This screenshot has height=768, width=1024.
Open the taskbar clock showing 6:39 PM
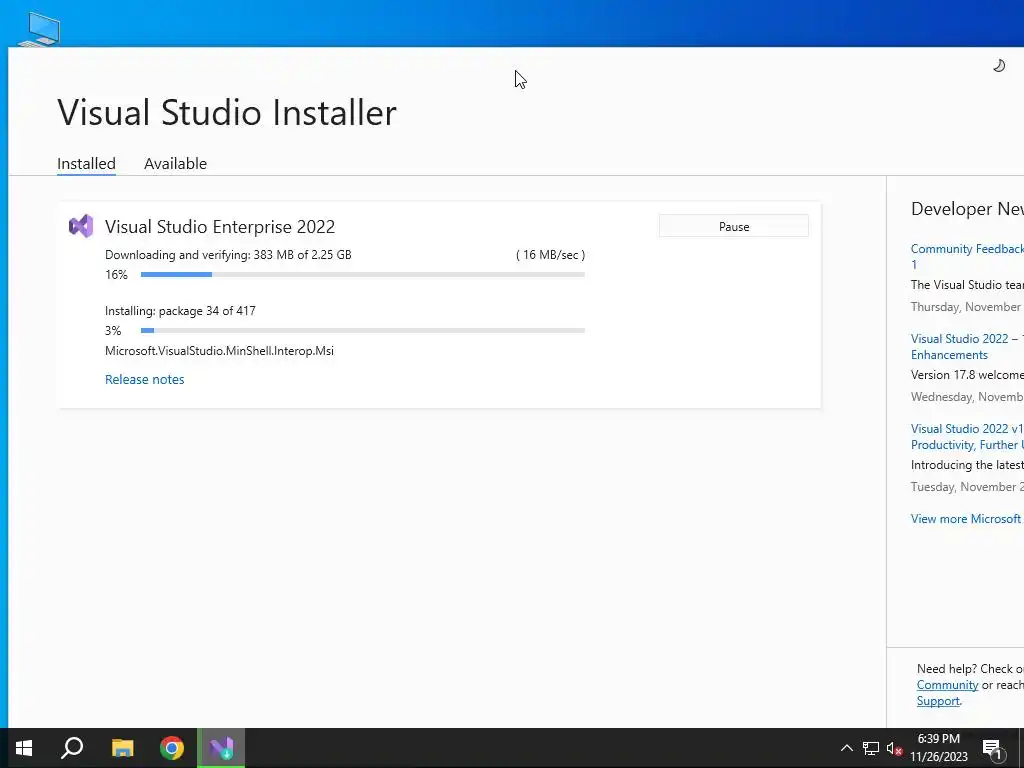click(938, 748)
